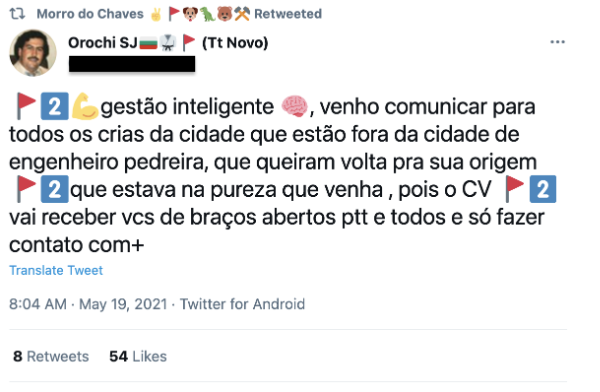Click the dinosaur emoji in retweeter name
This screenshot has width=600, height=392.
[207, 14]
